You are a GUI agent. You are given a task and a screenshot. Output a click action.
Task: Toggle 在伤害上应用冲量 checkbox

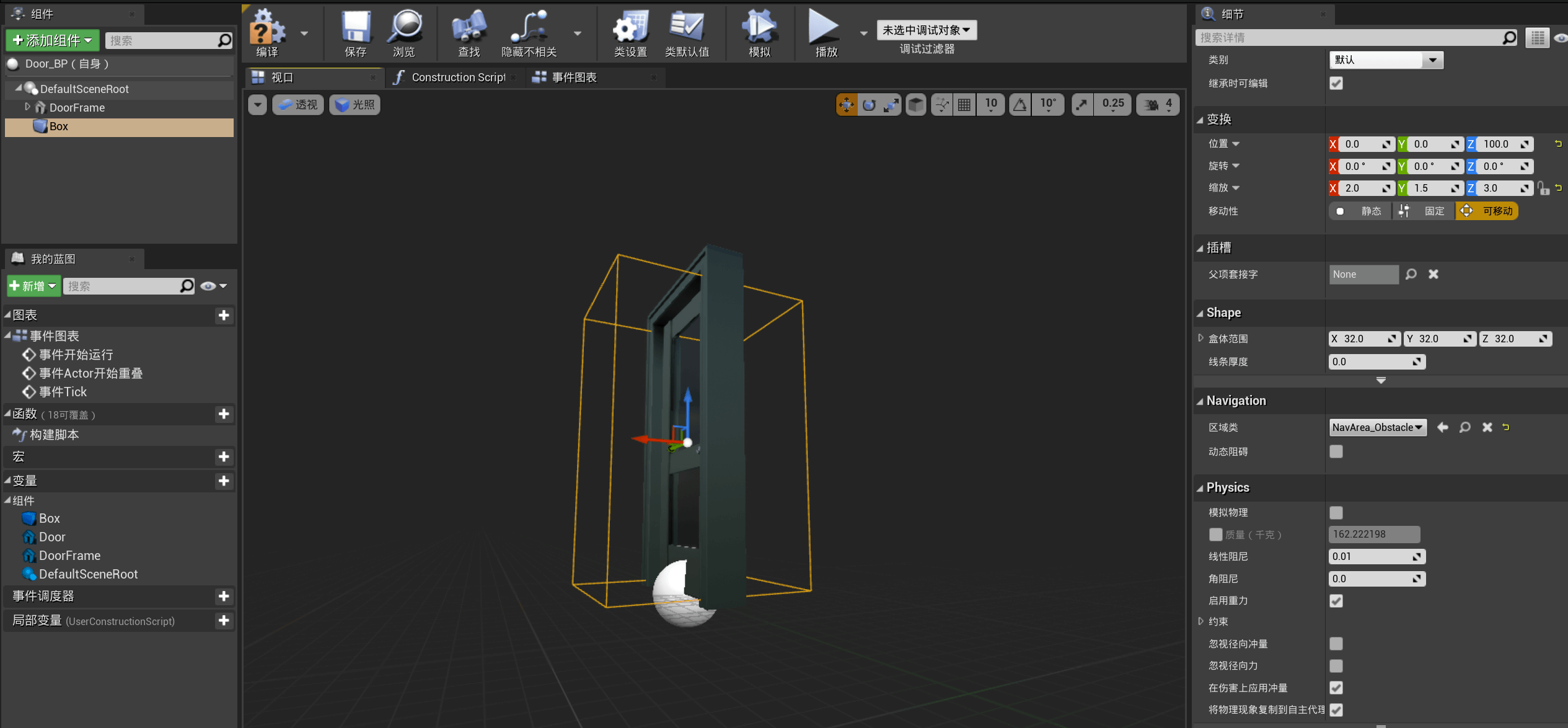(1336, 688)
